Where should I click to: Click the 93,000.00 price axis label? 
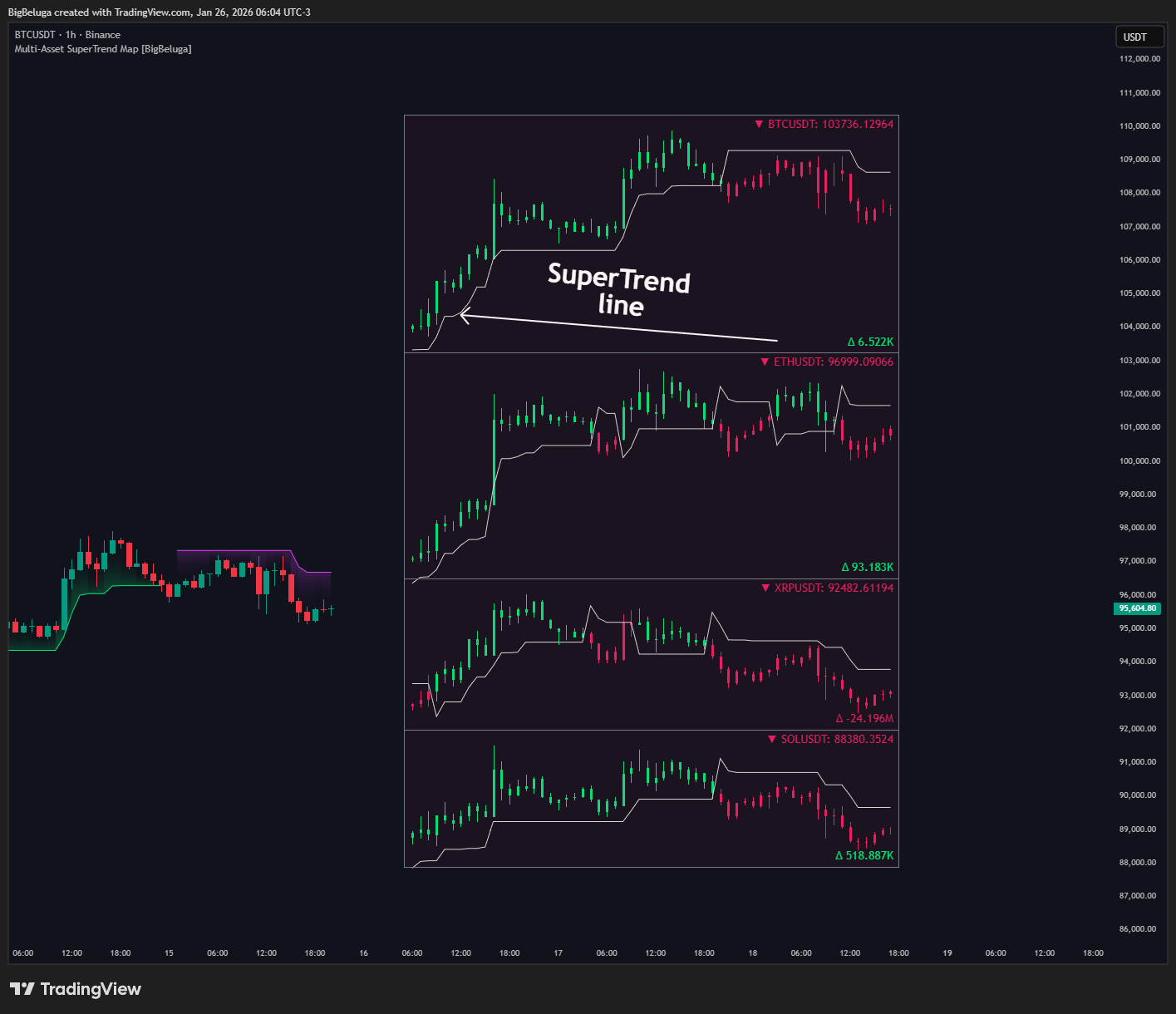tap(1139, 695)
